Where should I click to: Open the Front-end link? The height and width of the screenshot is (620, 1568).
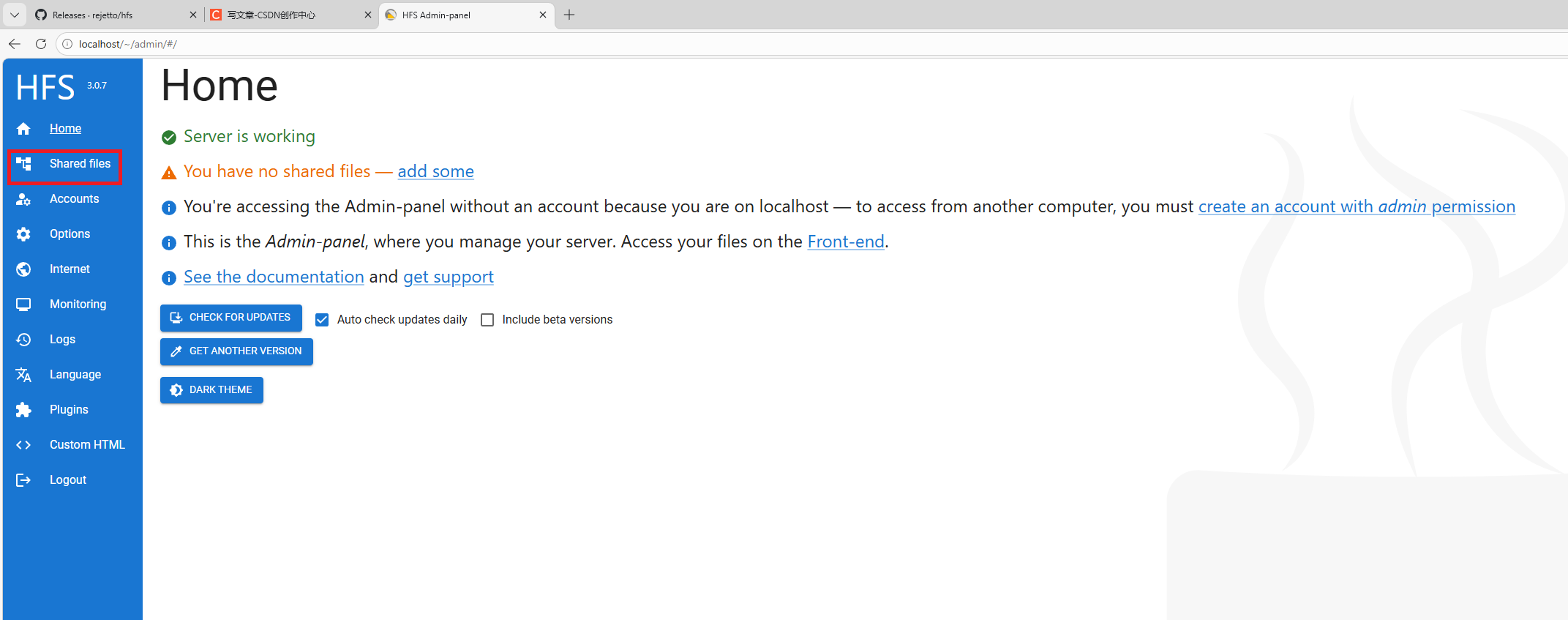click(x=846, y=242)
